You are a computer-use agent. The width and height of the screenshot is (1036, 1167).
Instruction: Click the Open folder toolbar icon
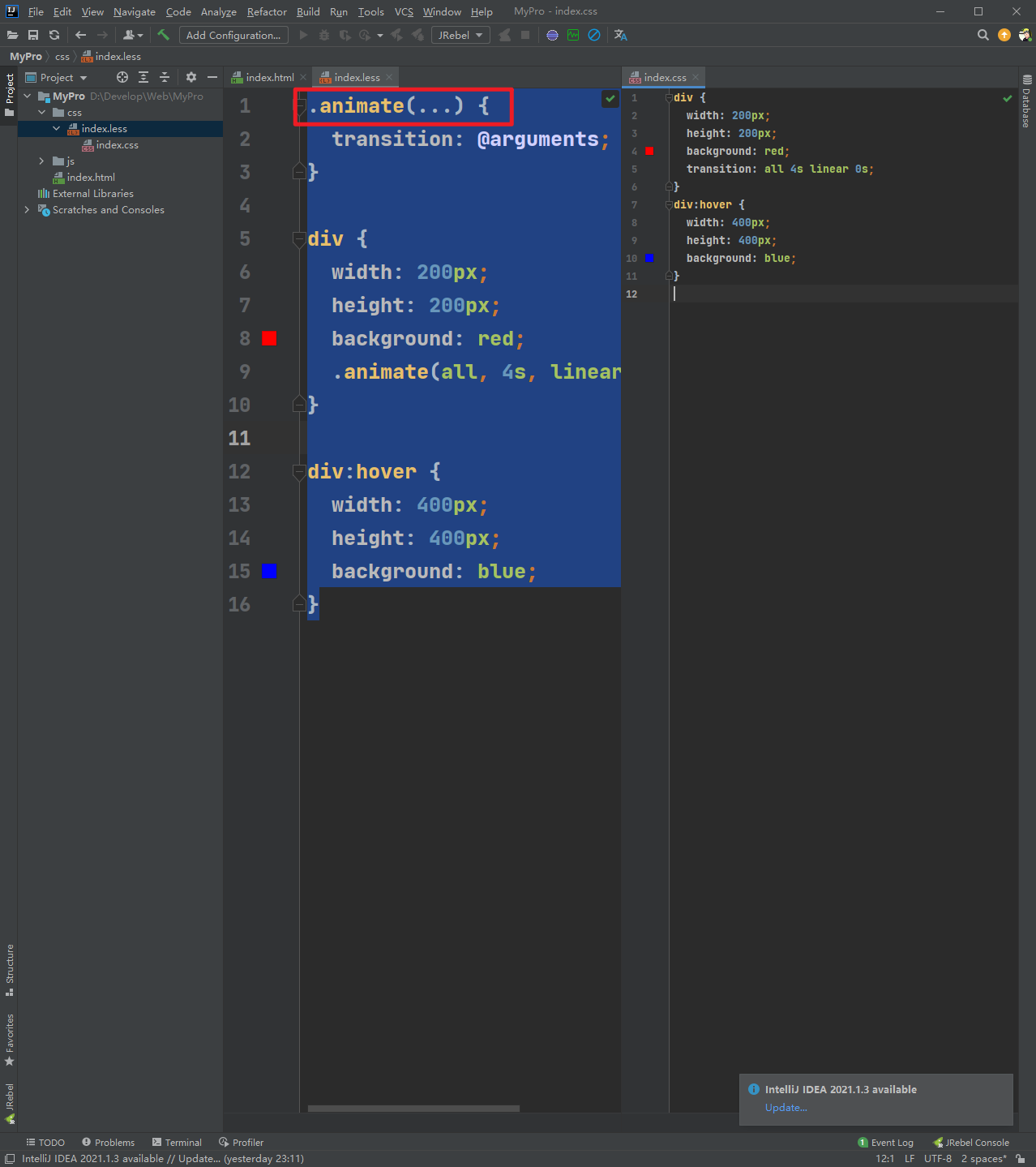point(12,35)
